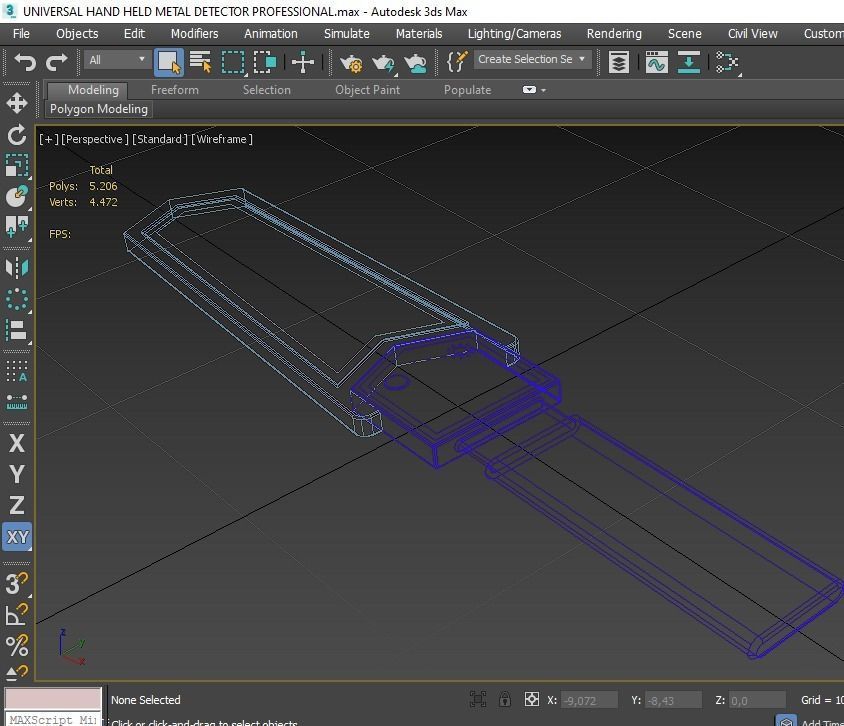The height and width of the screenshot is (726, 844).
Task: Toggle 3D Snaps button
Action: [17, 584]
